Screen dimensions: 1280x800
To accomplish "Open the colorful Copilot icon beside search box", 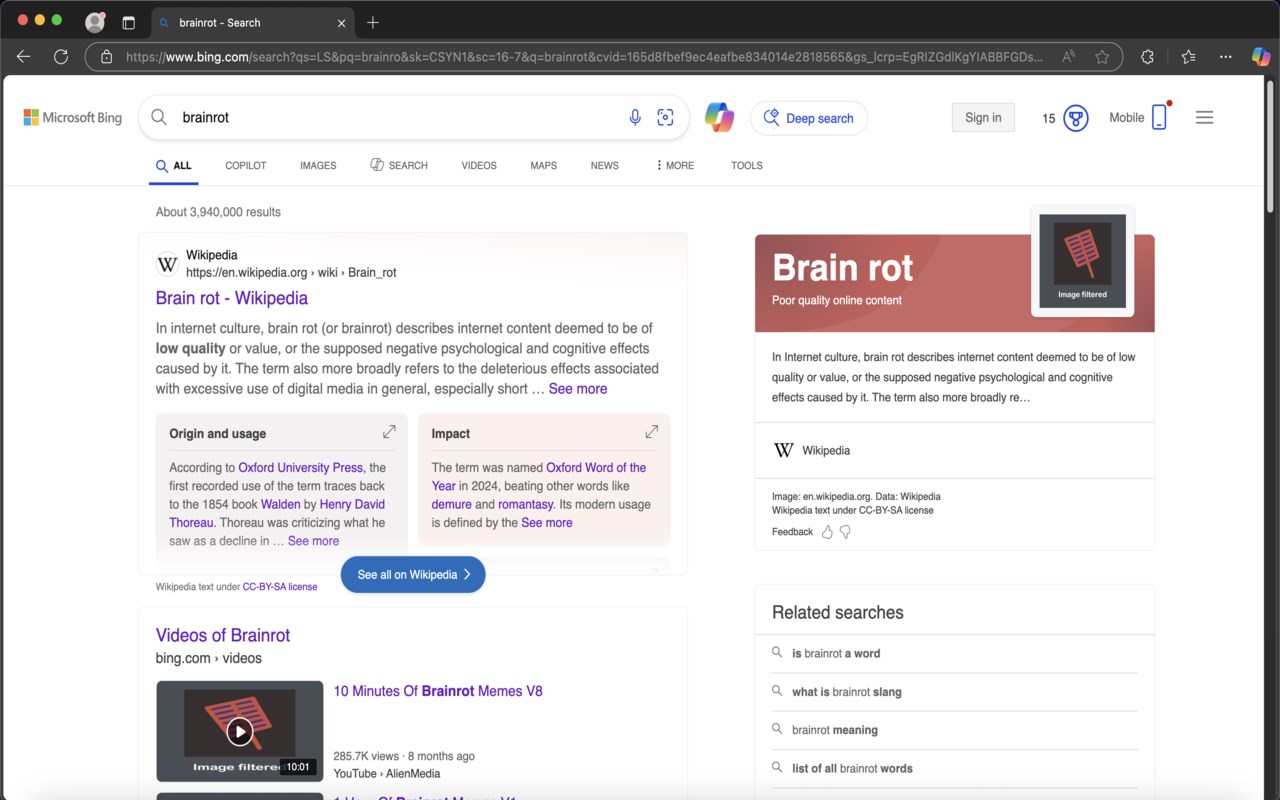I will coord(719,117).
